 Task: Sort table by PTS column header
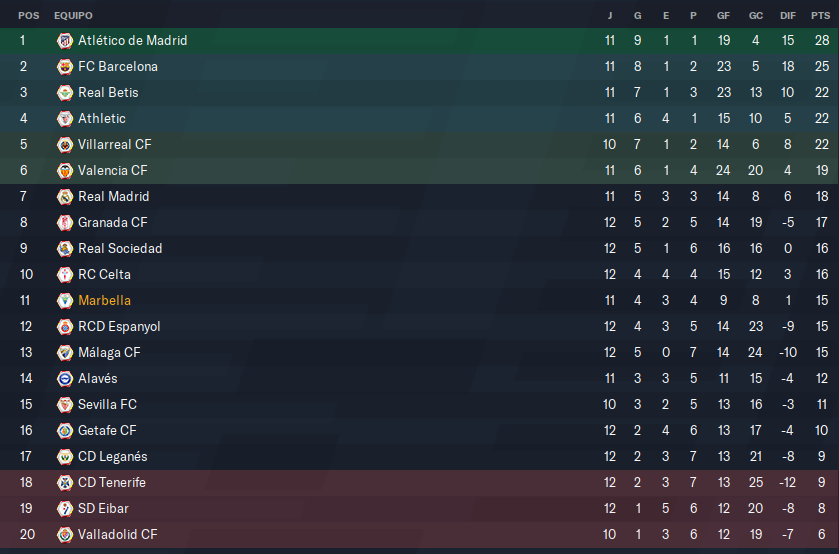pos(820,16)
